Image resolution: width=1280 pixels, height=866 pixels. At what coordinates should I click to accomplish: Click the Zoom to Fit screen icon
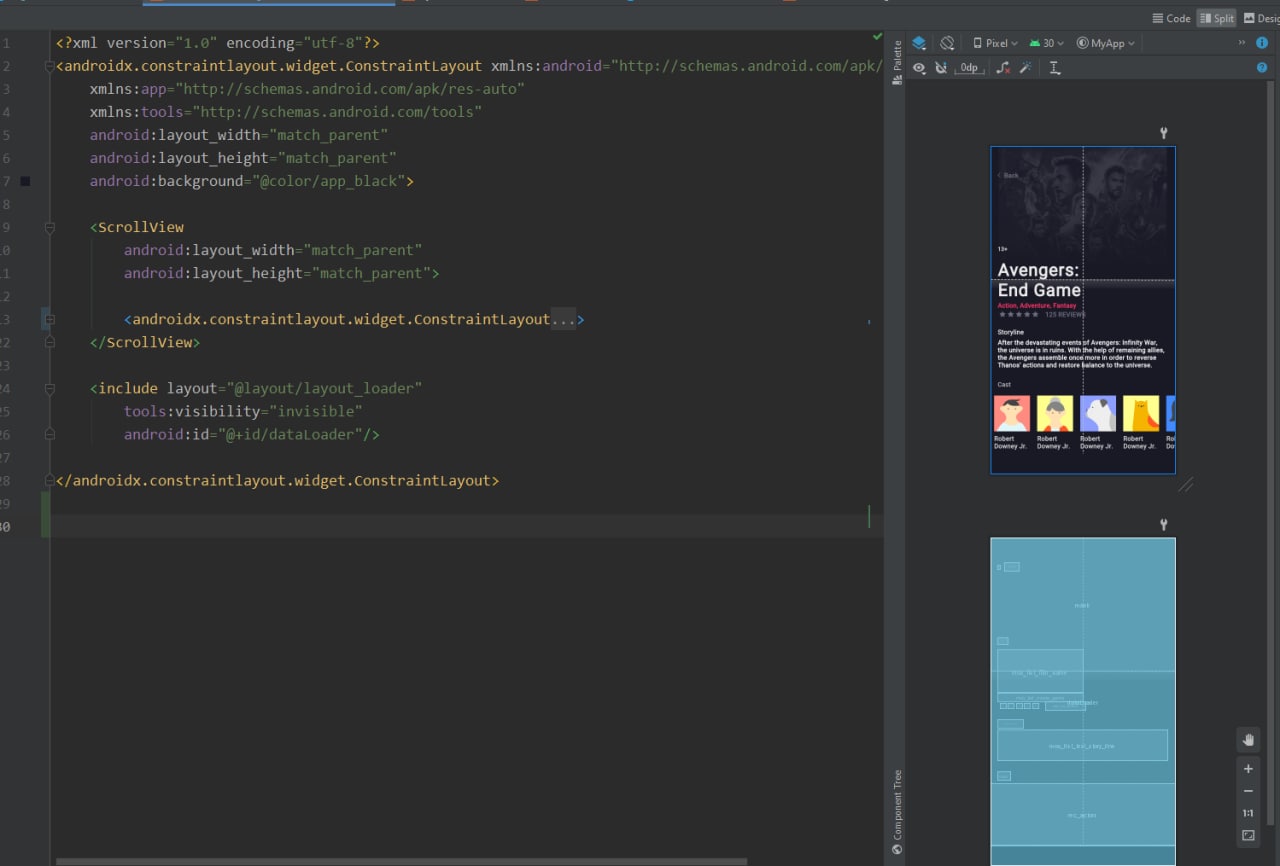(1248, 835)
